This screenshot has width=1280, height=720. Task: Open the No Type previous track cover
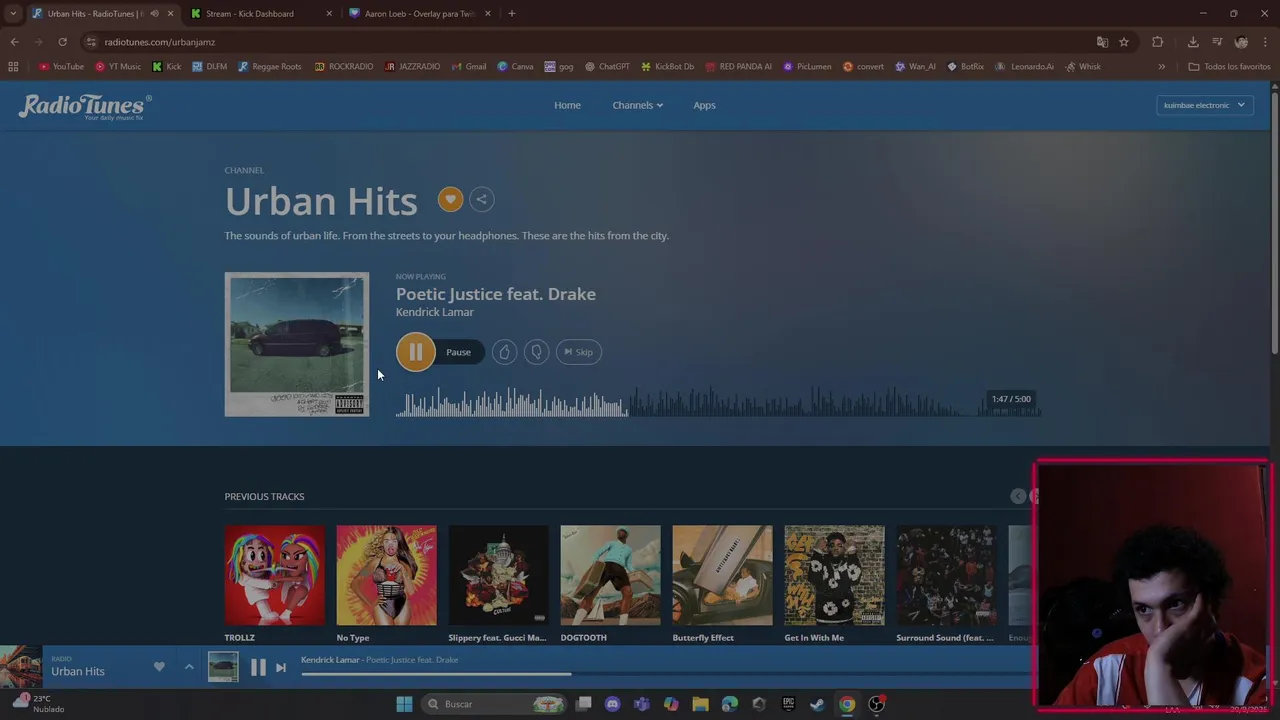[386, 575]
